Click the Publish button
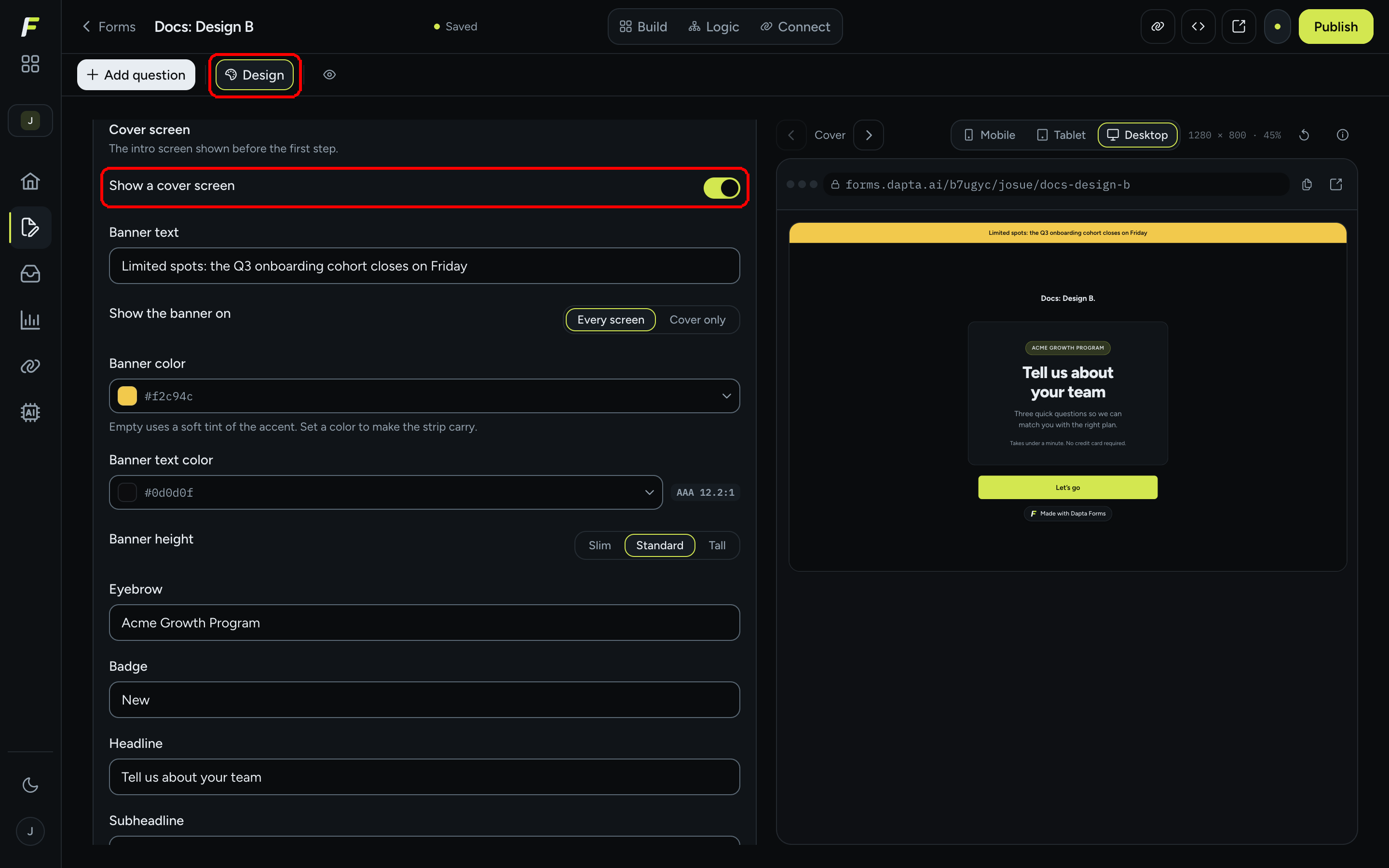1389x868 pixels. [x=1335, y=27]
